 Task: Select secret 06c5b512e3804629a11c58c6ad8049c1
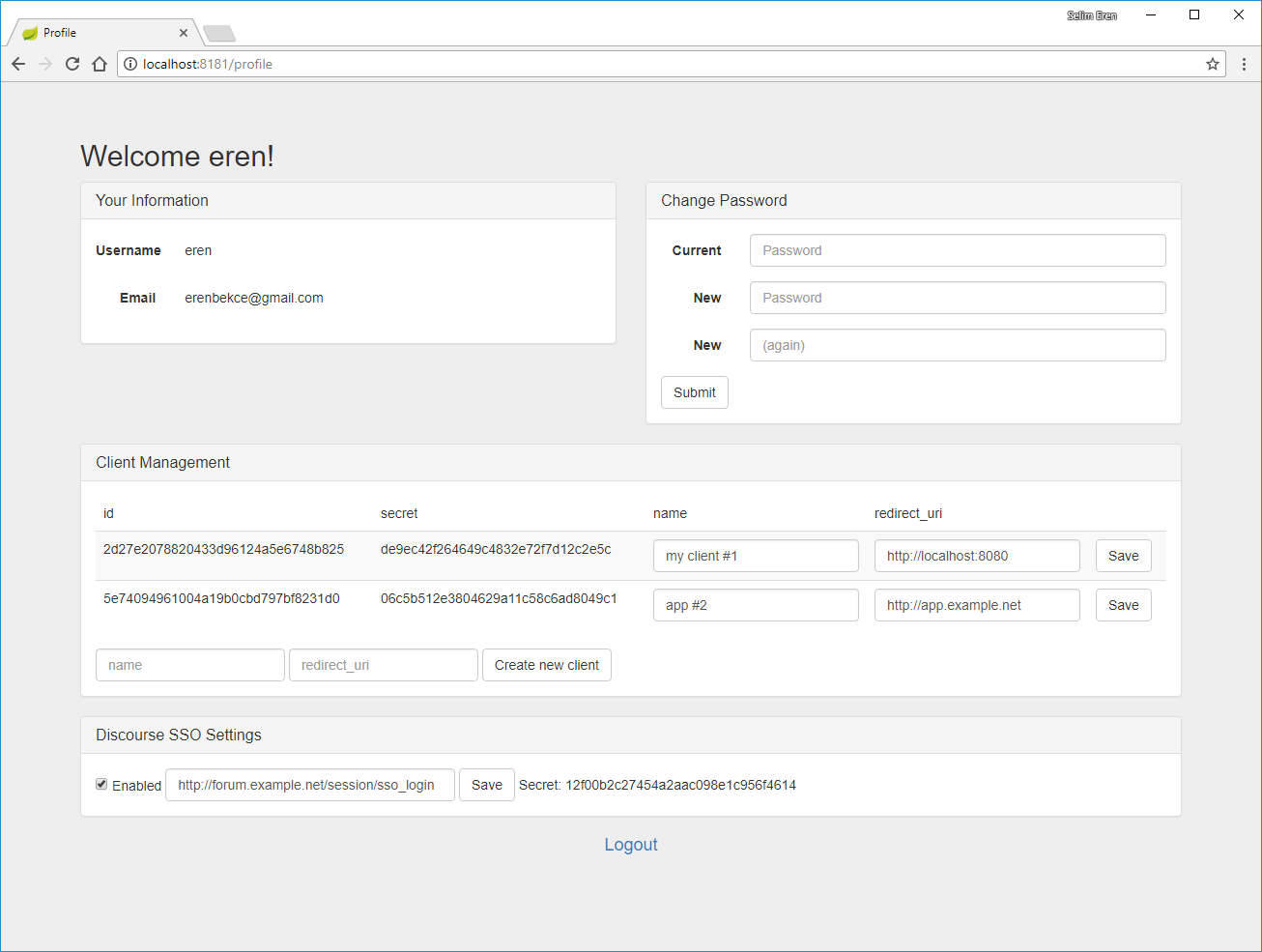coord(499,598)
